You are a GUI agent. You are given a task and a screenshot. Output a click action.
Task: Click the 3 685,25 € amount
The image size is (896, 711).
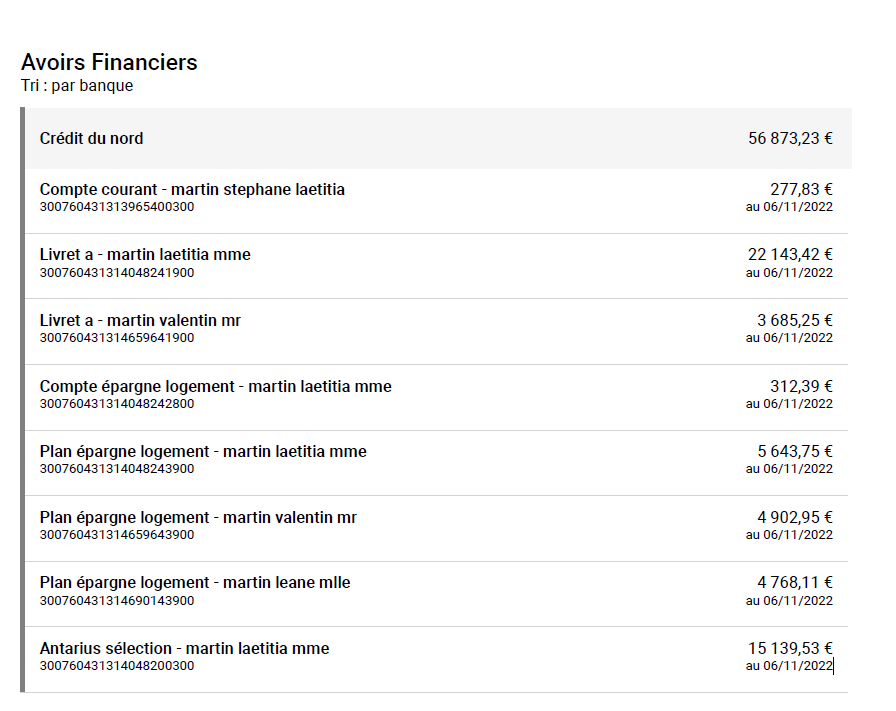(x=795, y=320)
